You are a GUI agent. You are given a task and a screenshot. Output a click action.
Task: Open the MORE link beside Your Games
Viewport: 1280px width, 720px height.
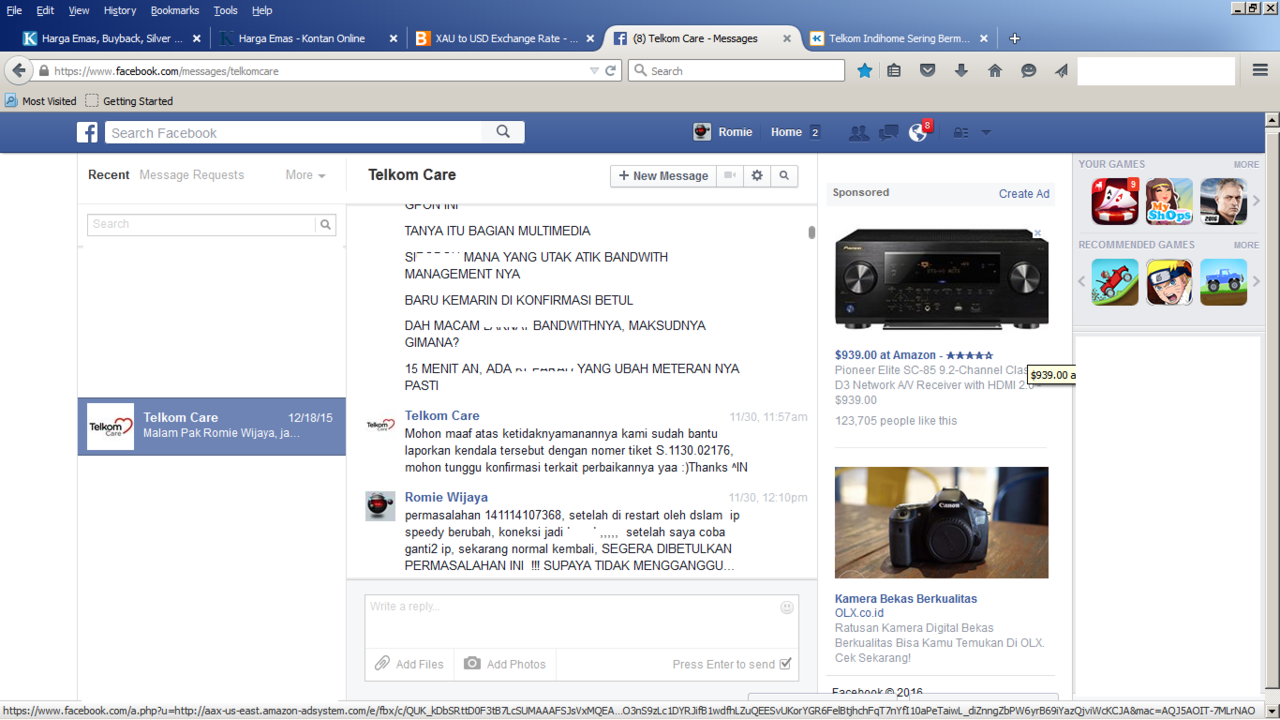[x=1246, y=164]
